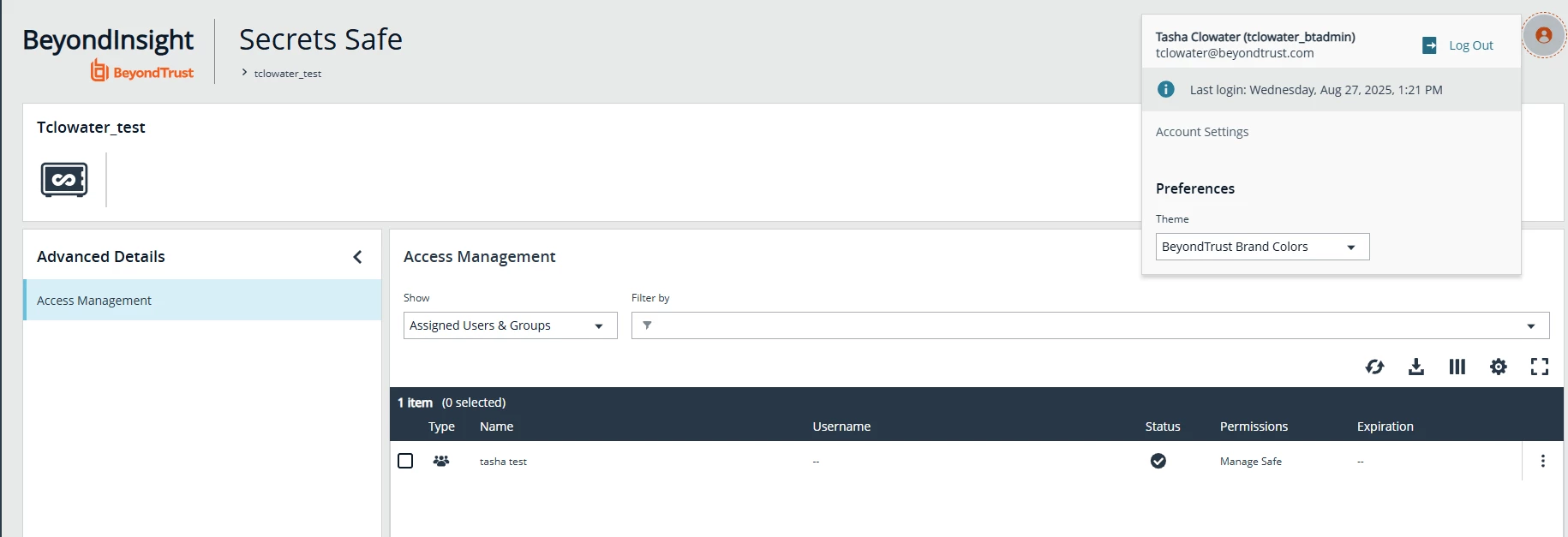Open the Show dropdown Assigned Users & Groups
The width and height of the screenshot is (1568, 537).
coord(510,325)
